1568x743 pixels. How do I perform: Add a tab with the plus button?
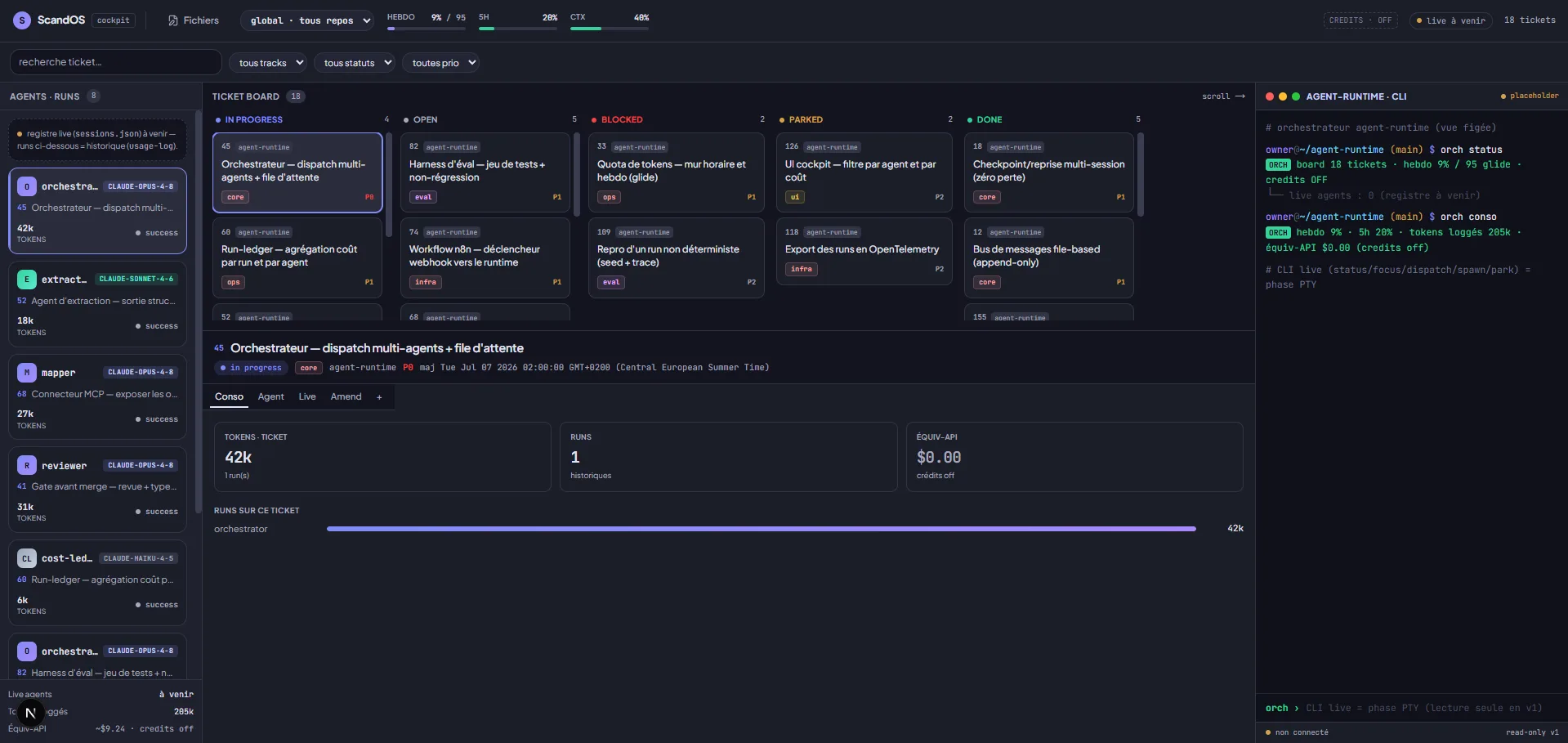pyautogui.click(x=379, y=397)
